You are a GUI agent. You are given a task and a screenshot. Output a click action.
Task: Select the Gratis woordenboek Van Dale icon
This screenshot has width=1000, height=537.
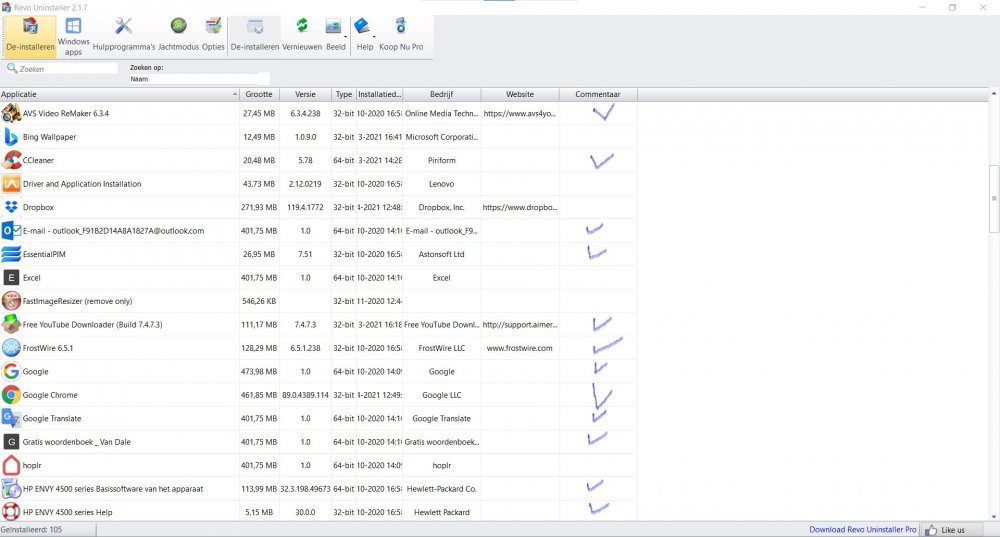11,442
